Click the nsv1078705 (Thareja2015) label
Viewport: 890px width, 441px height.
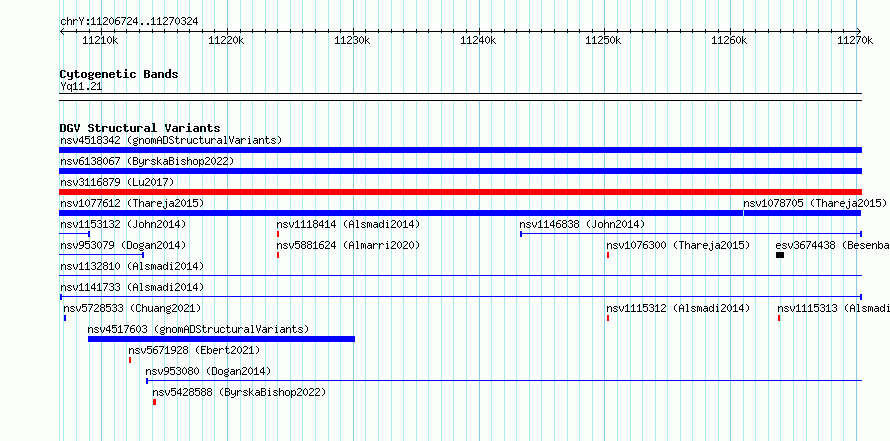815,203
